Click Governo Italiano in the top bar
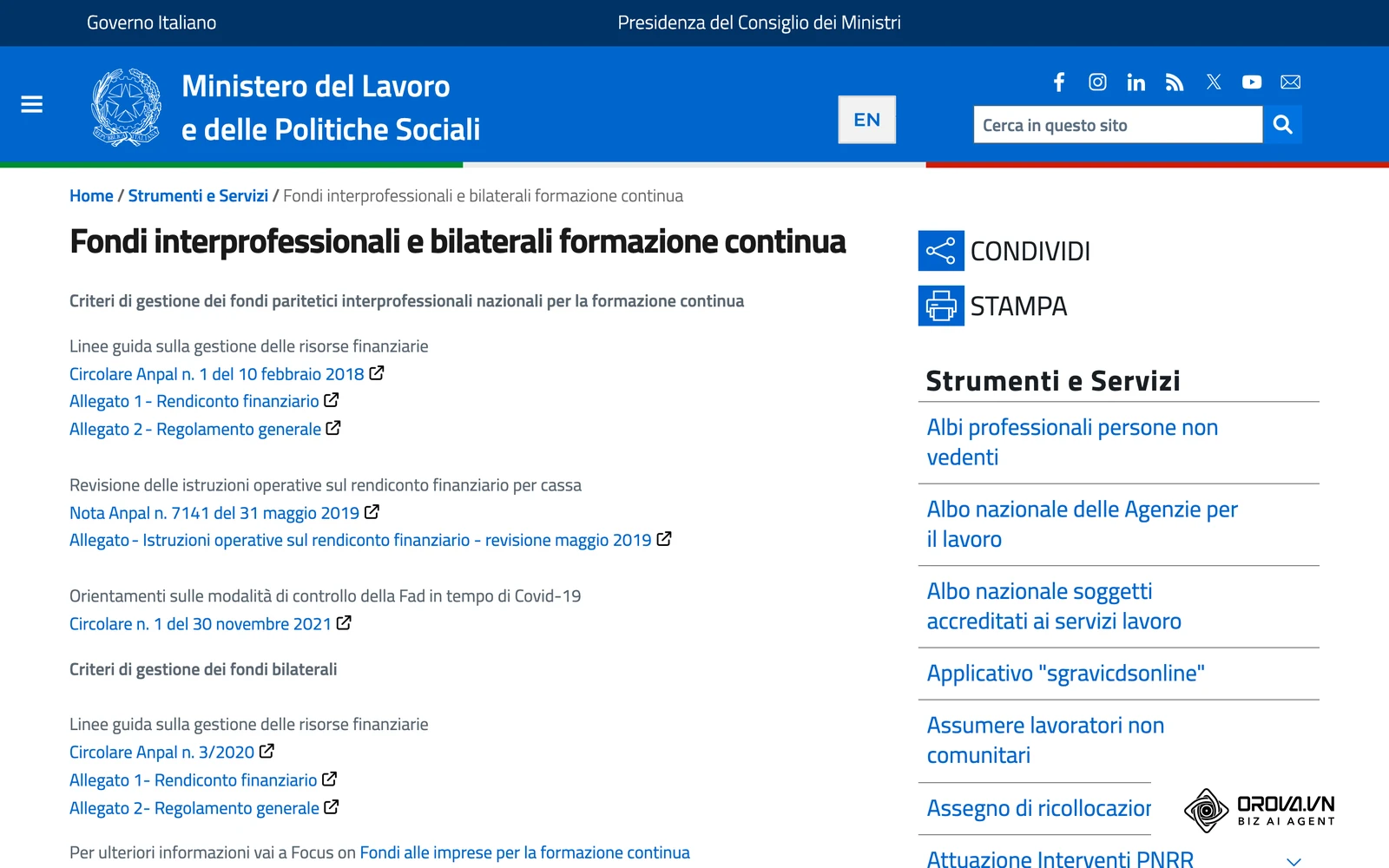1389x868 pixels. coord(152,23)
